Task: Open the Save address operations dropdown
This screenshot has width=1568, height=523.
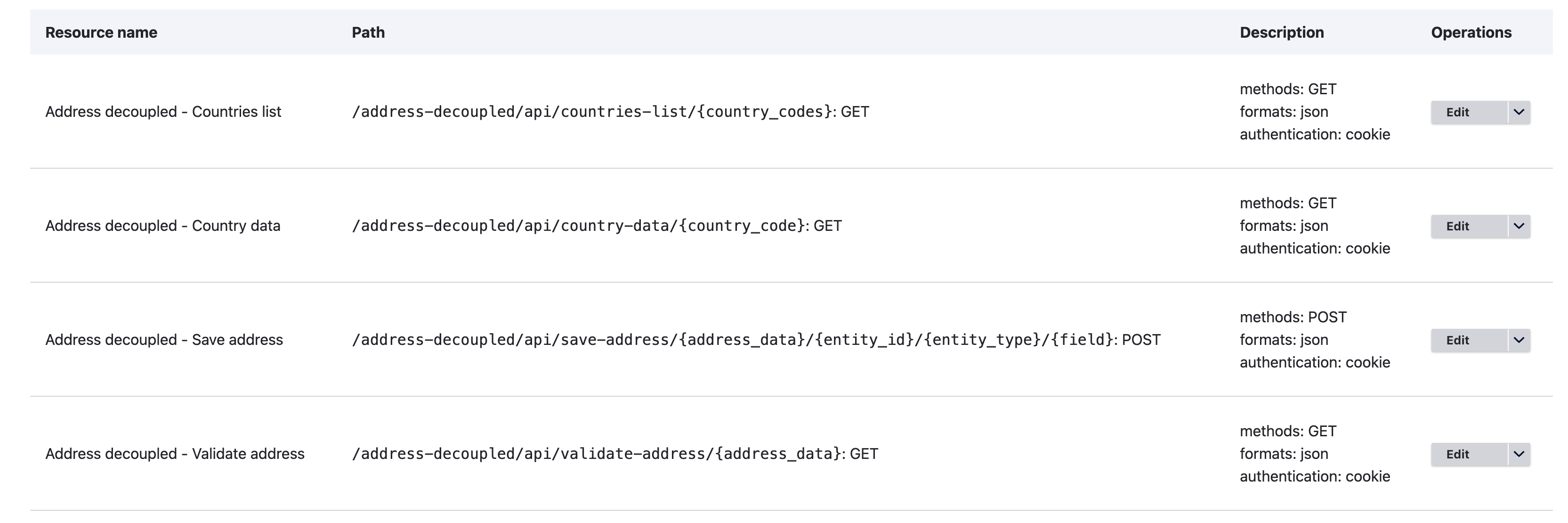Action: [x=1520, y=340]
